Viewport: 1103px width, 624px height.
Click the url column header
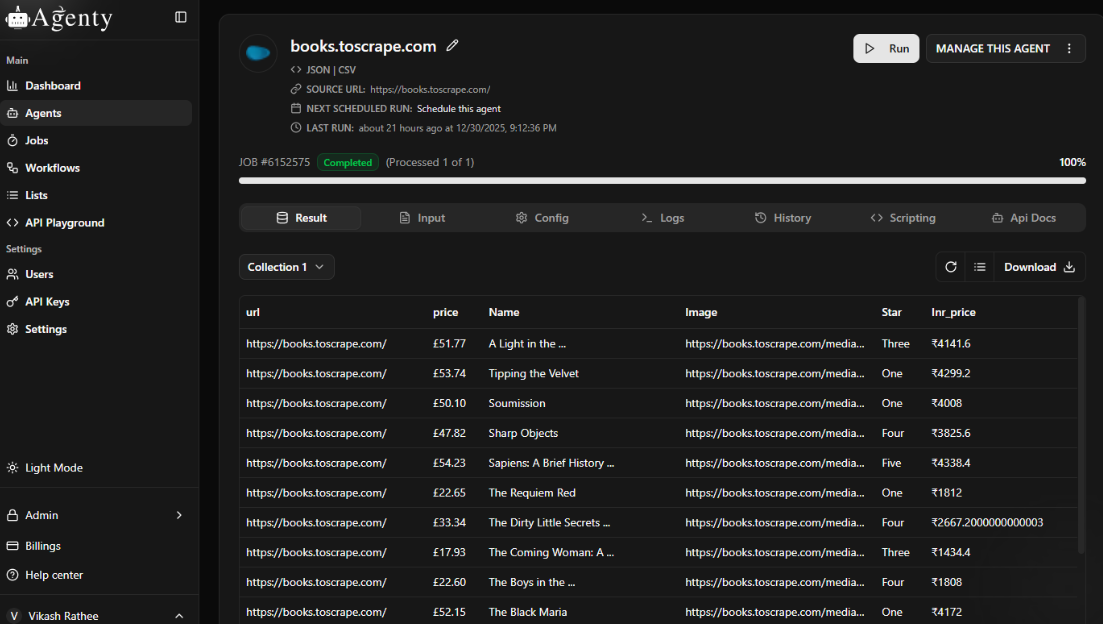click(253, 312)
